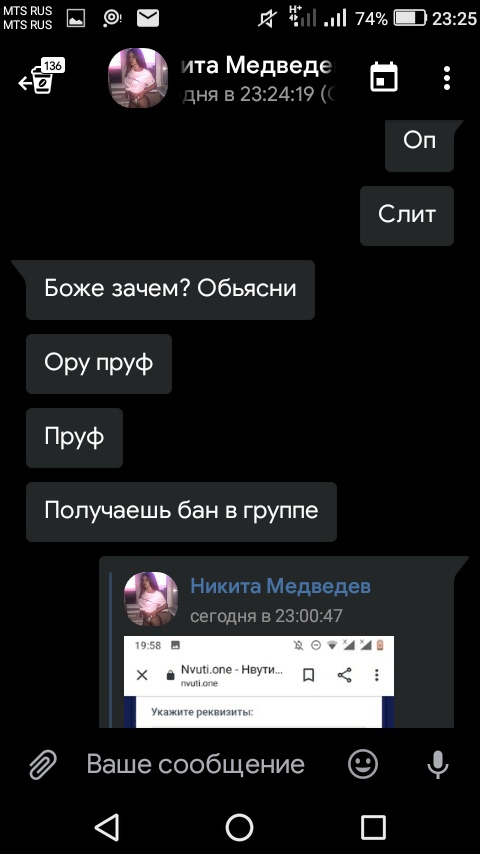Tap the Android back navigation button
The width and height of the screenshot is (480, 854).
pos(107,828)
